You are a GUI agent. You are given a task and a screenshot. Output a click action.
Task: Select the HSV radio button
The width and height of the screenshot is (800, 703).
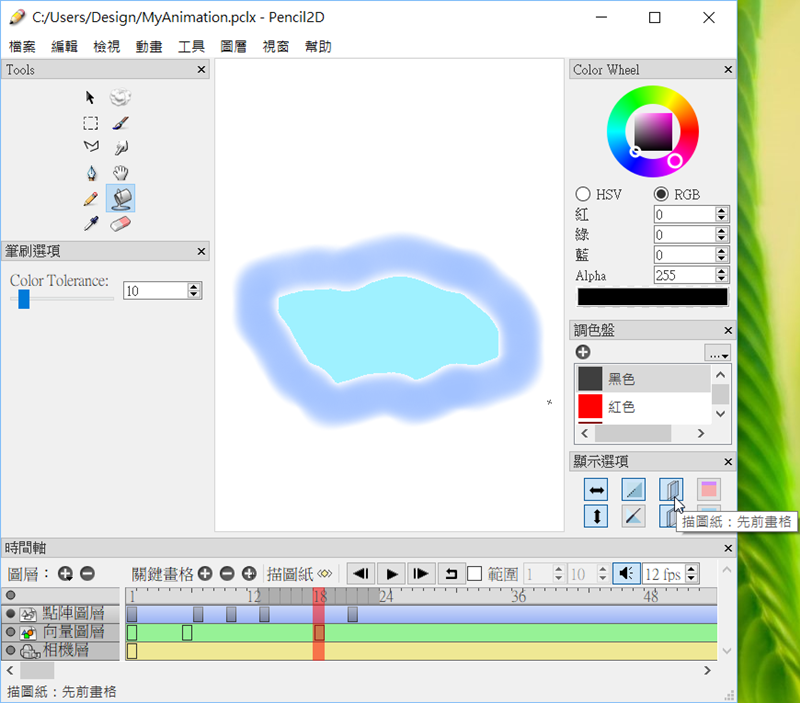click(x=583, y=194)
